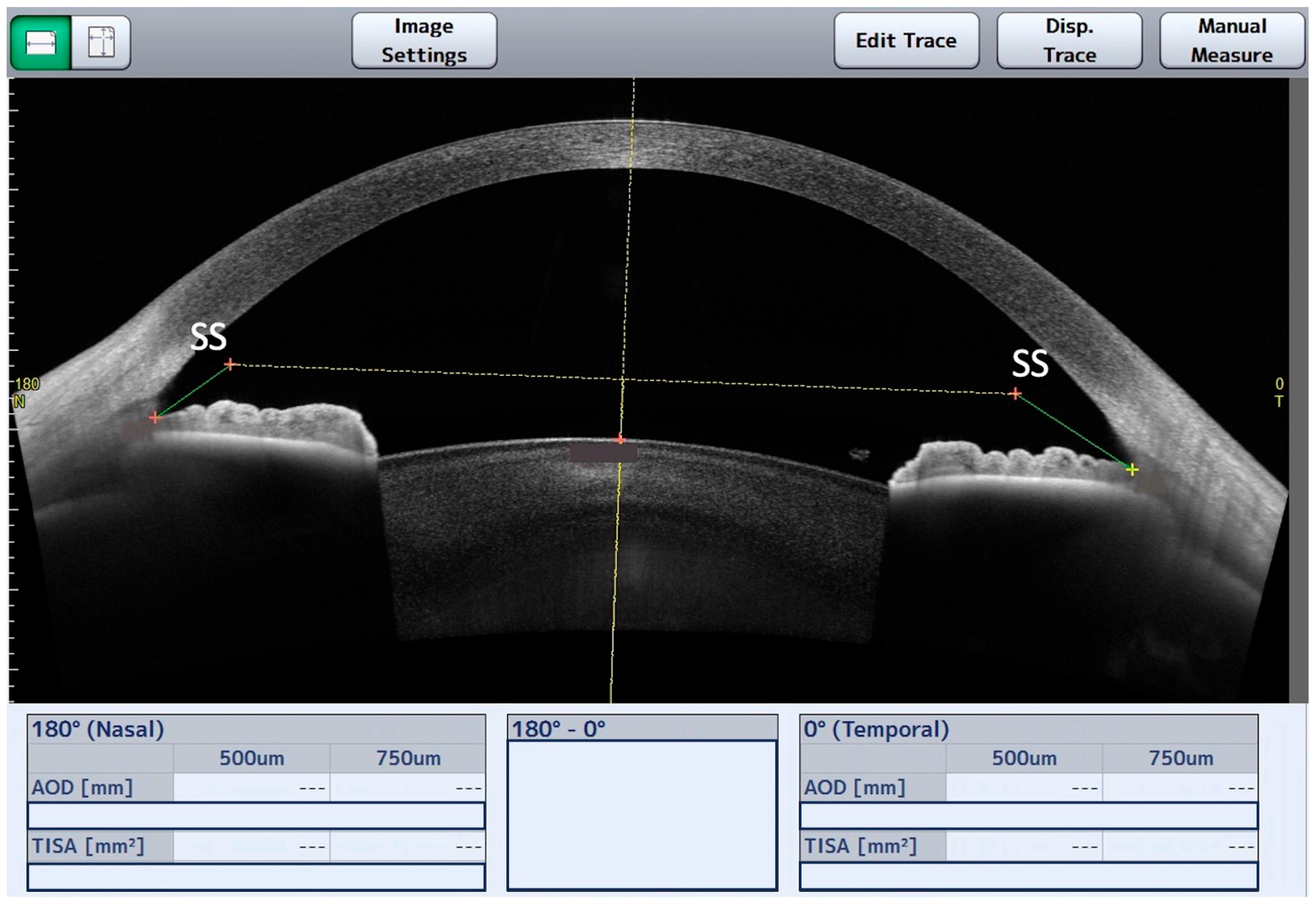
Task: Switch to the vertical caliper view icon
Action: point(101,43)
